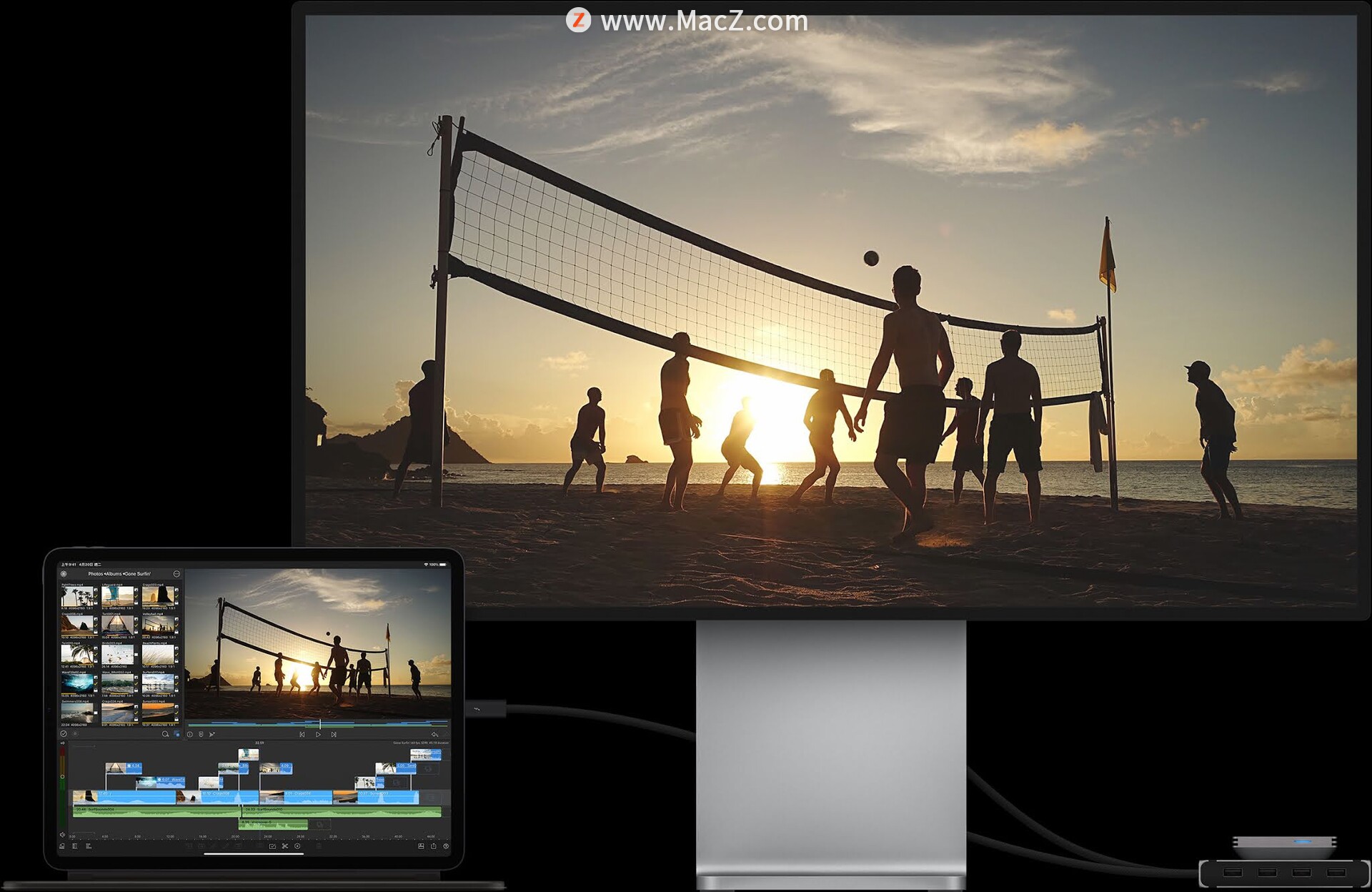This screenshot has width=1372, height=892.
Task: Click the track headers icon in bottom toolbar
Action: (x=89, y=846)
